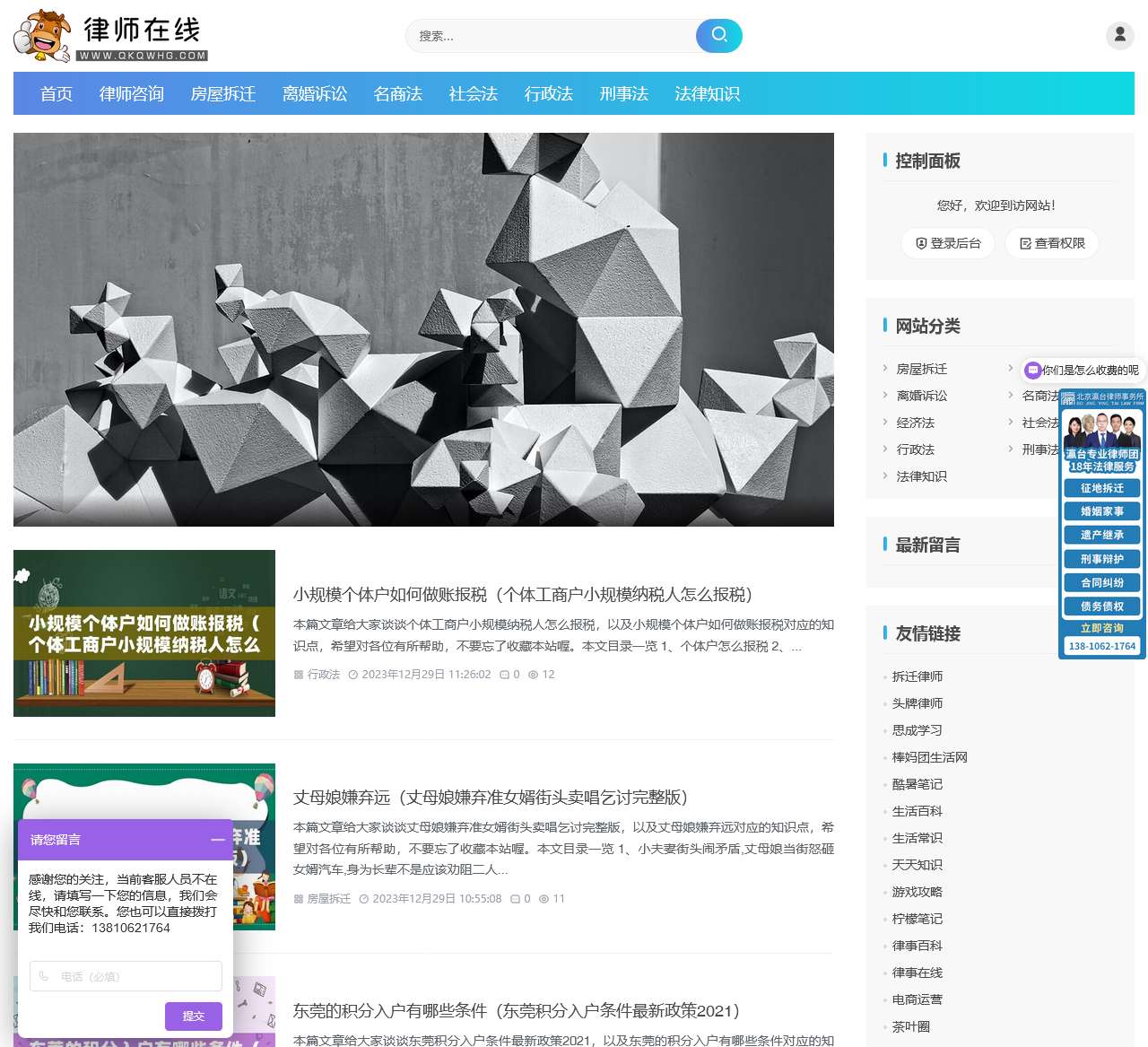This screenshot has width=1148, height=1047.
Task: Open thumbnail of 小规模个体户如何做账报税 article
Action: [x=144, y=633]
